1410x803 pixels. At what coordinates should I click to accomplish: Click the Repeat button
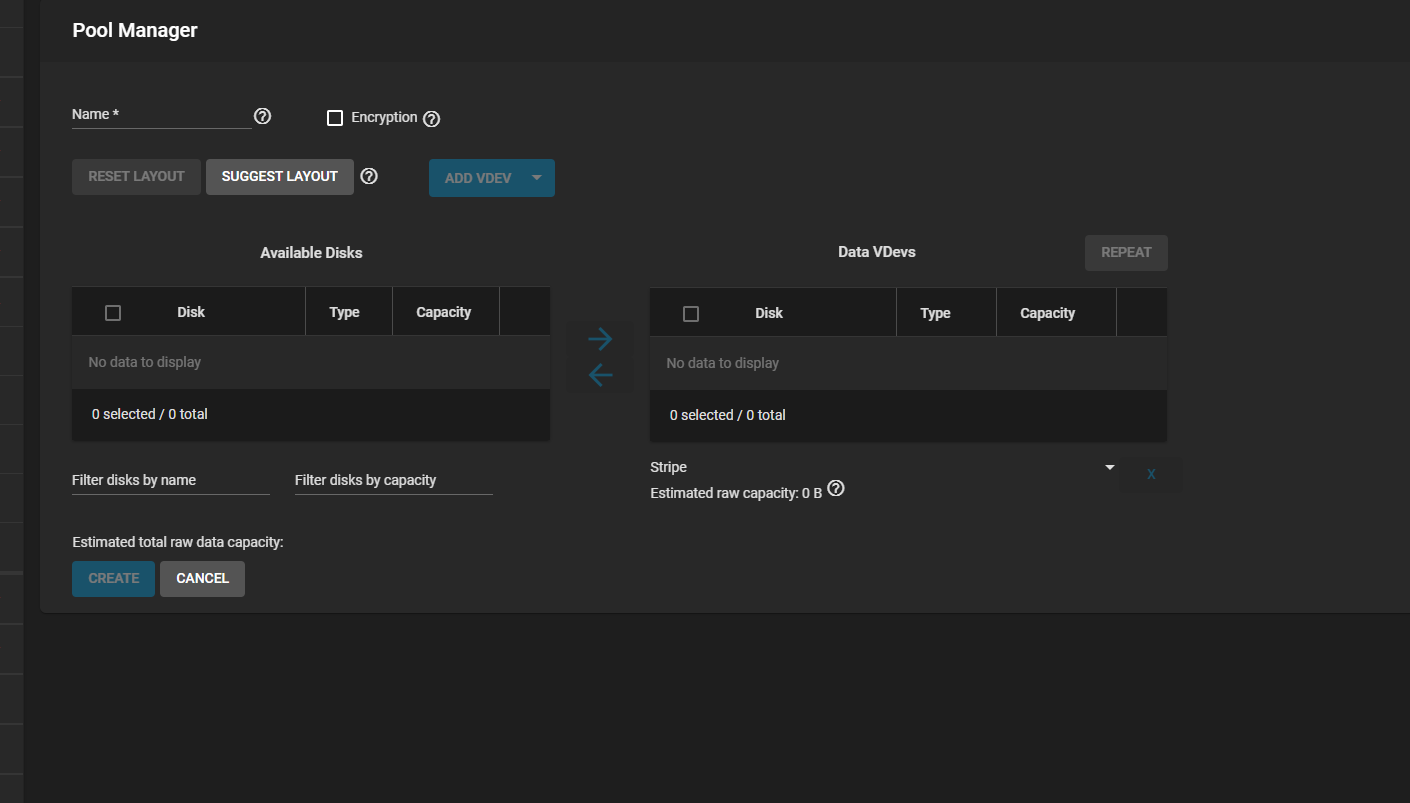point(1126,253)
